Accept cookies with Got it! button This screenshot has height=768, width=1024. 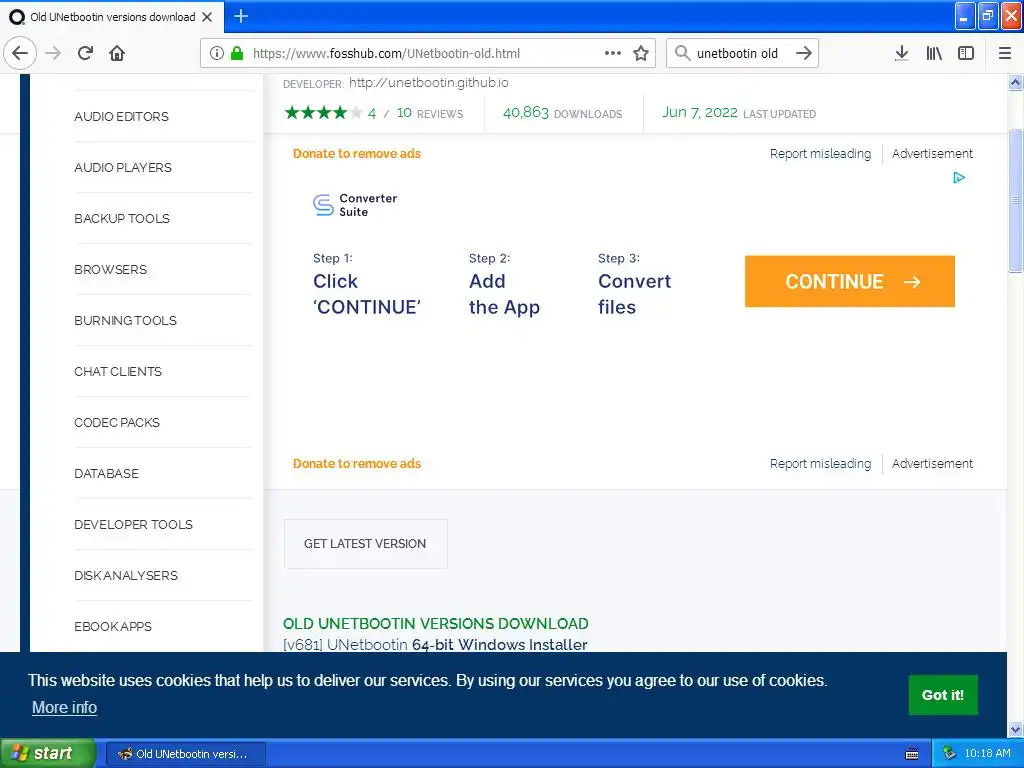pyautogui.click(x=943, y=695)
